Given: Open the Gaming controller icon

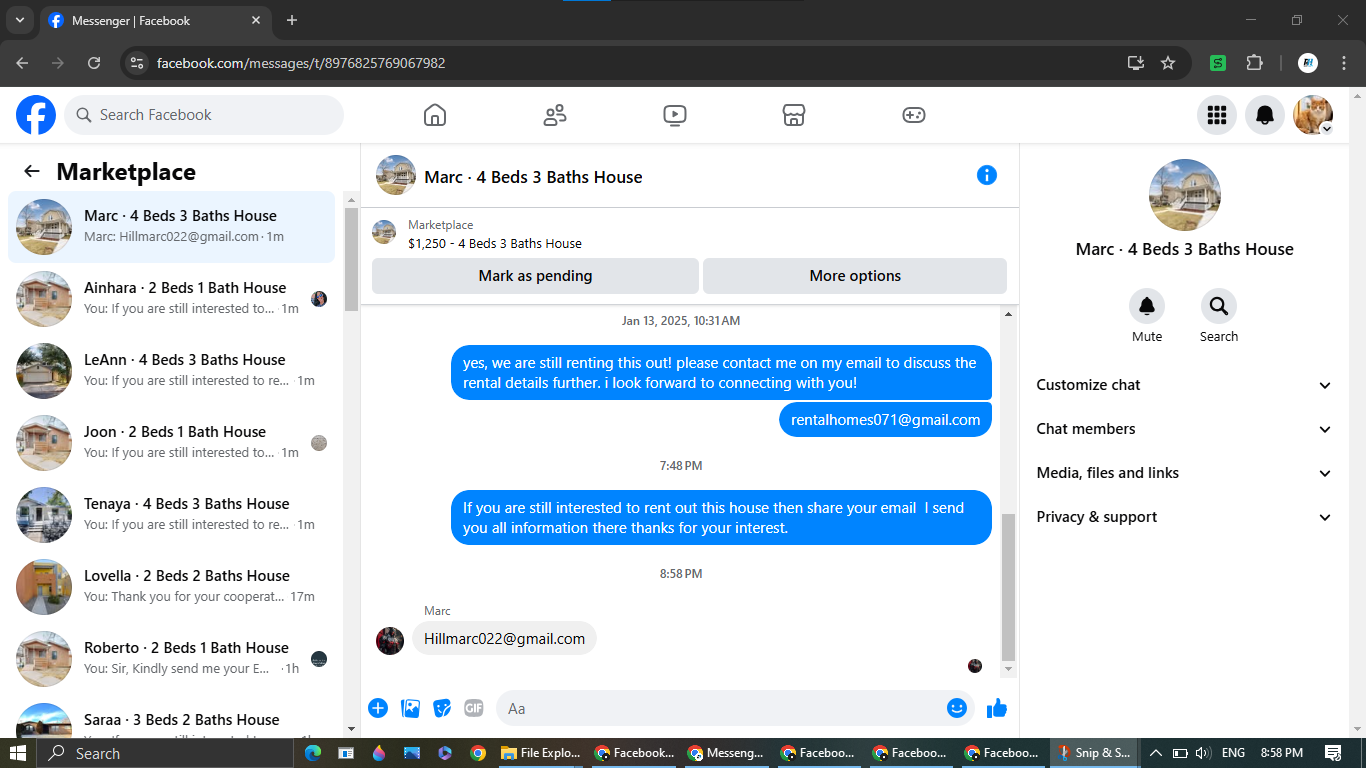Looking at the screenshot, I should coord(914,115).
